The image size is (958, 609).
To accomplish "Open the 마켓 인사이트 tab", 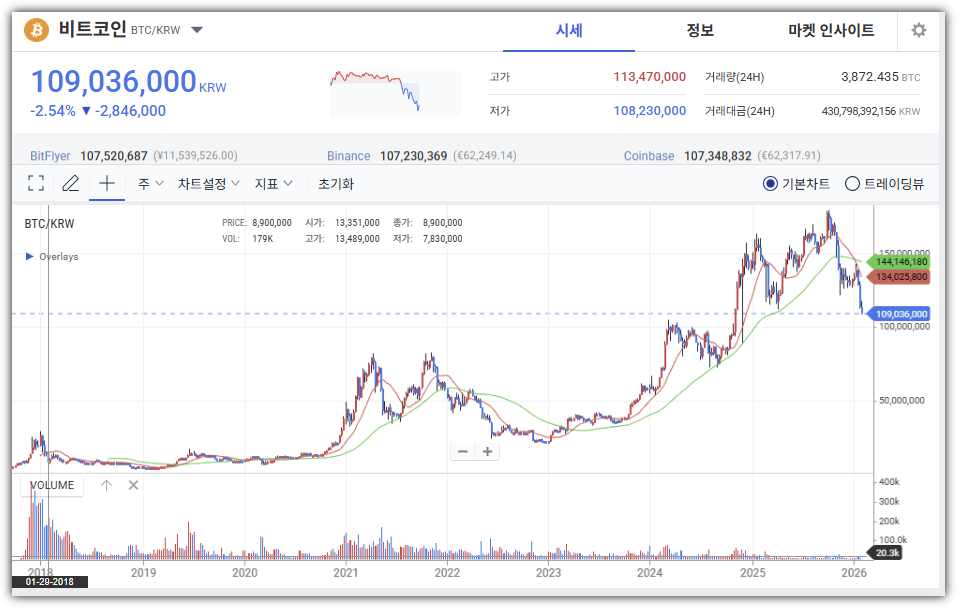I will 830,30.
